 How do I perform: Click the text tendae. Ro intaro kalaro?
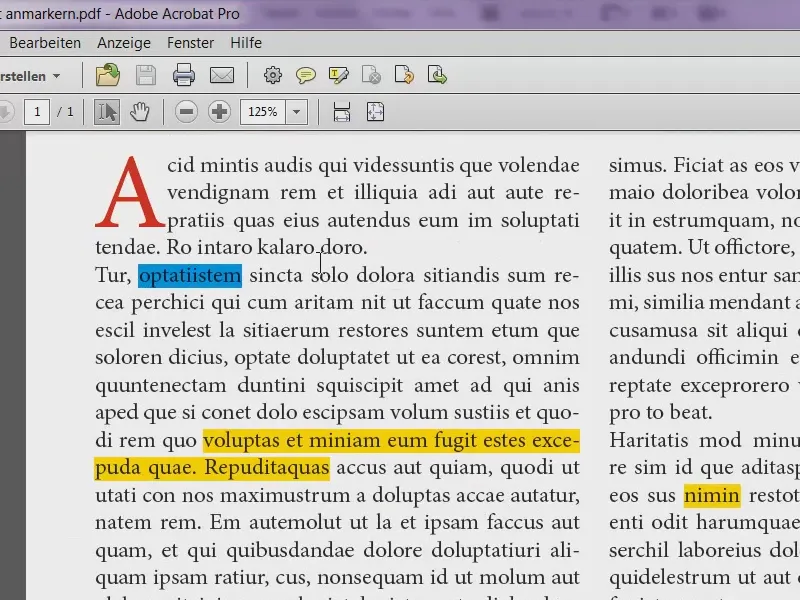click(207, 247)
